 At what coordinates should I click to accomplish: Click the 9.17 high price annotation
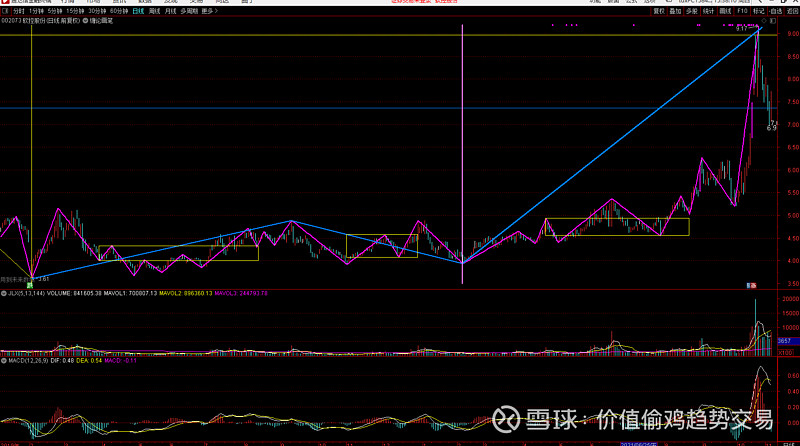pos(741,29)
